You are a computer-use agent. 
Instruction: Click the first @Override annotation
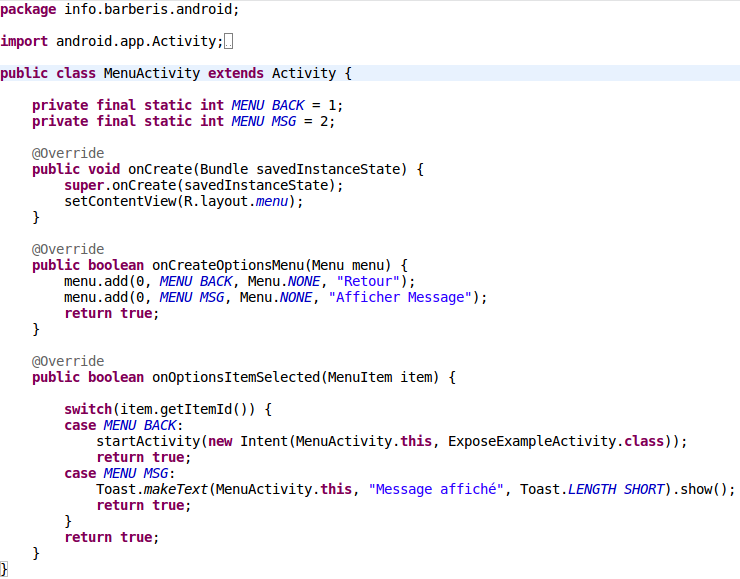(x=67, y=153)
